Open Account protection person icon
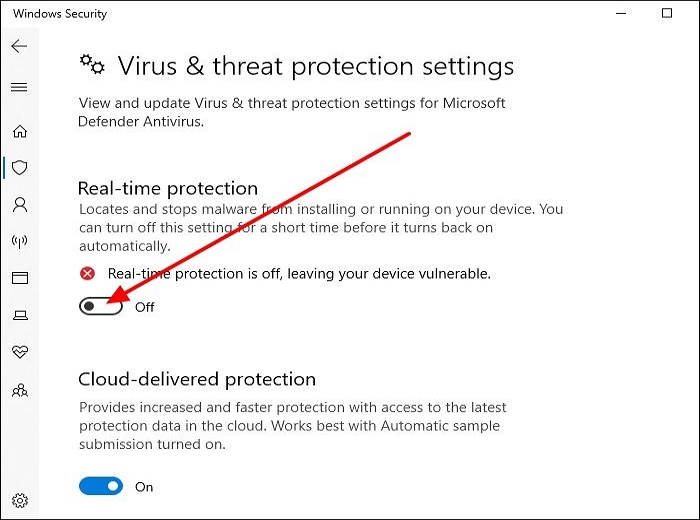700x520 pixels. coord(19,205)
